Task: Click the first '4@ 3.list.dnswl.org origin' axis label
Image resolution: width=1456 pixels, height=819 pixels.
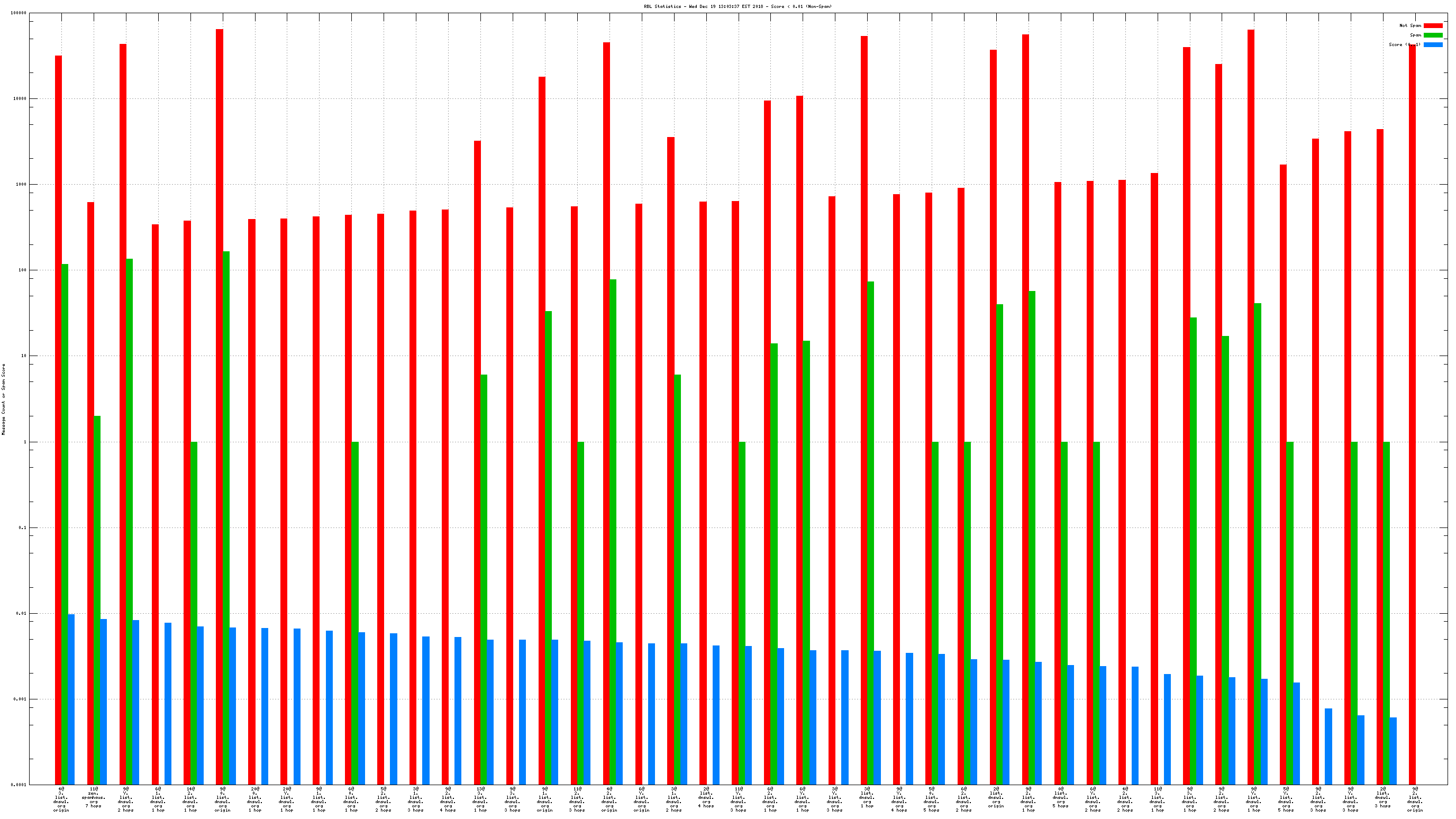Action: pos(61,799)
